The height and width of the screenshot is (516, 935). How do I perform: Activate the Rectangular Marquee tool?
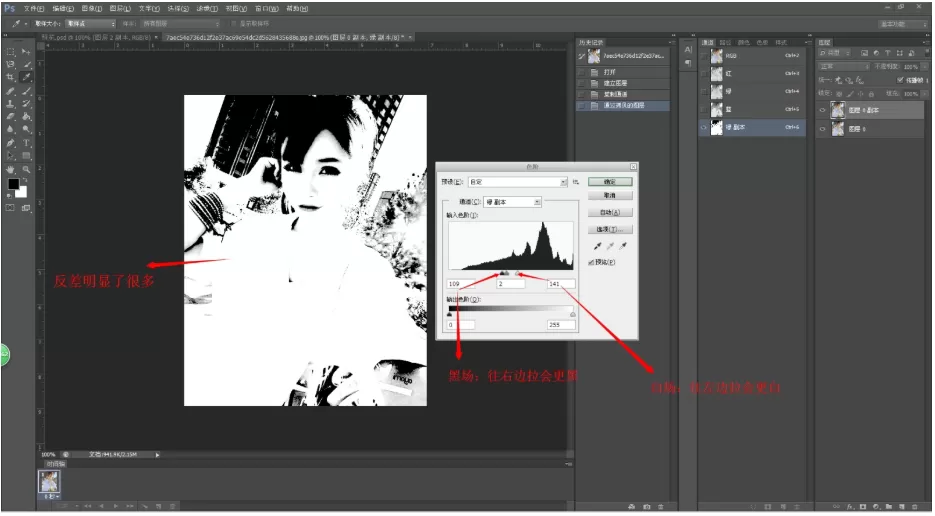pos(10,51)
